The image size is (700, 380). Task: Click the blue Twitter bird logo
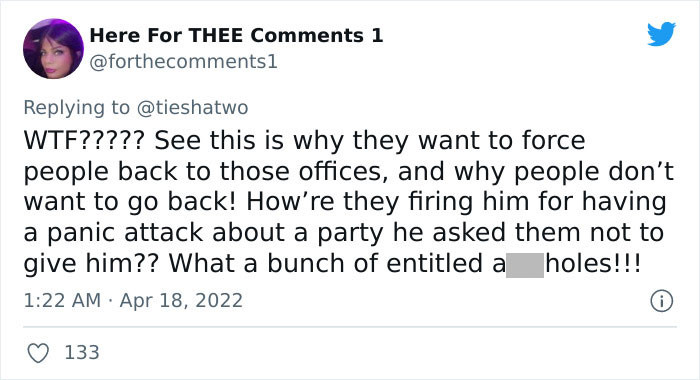coord(661,33)
